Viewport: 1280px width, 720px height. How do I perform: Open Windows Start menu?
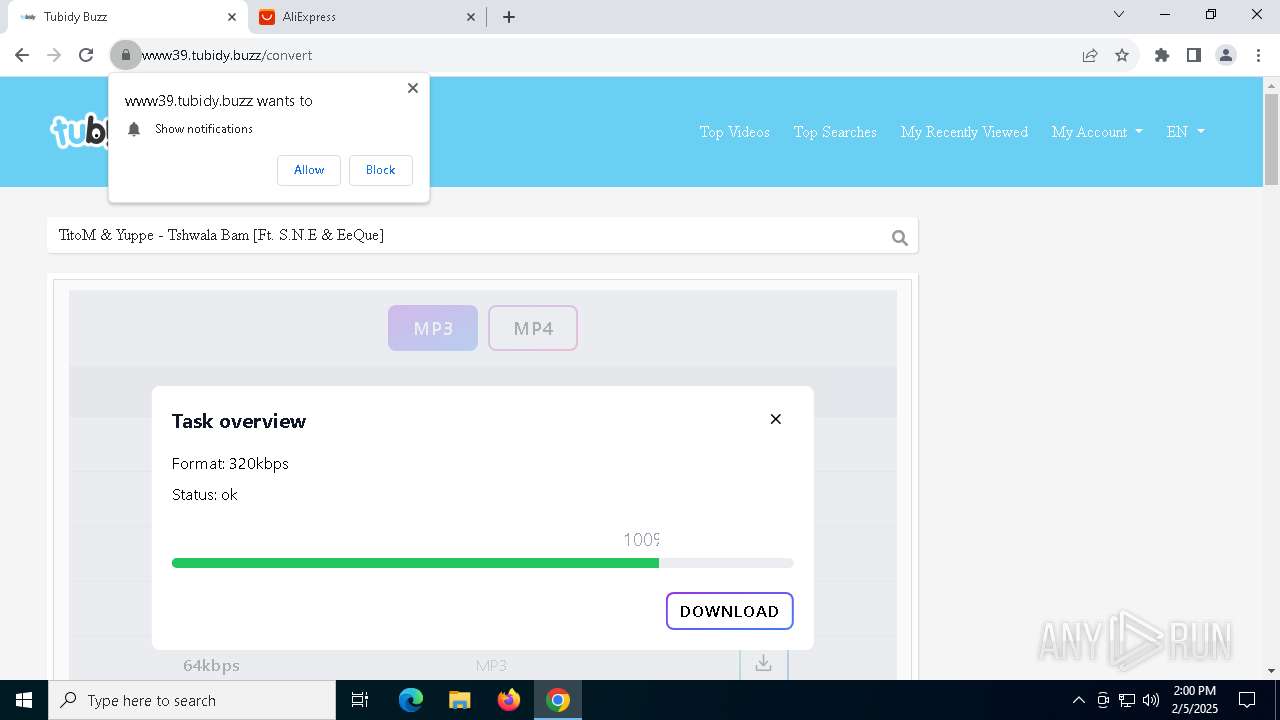click(x=24, y=700)
